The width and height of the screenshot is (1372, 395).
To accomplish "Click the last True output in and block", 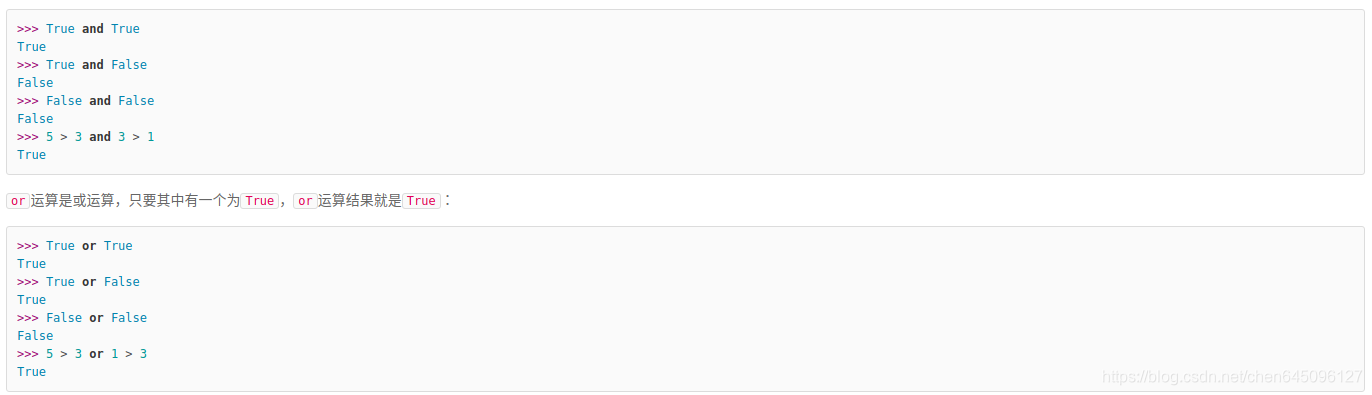I will pyautogui.click(x=32, y=155).
